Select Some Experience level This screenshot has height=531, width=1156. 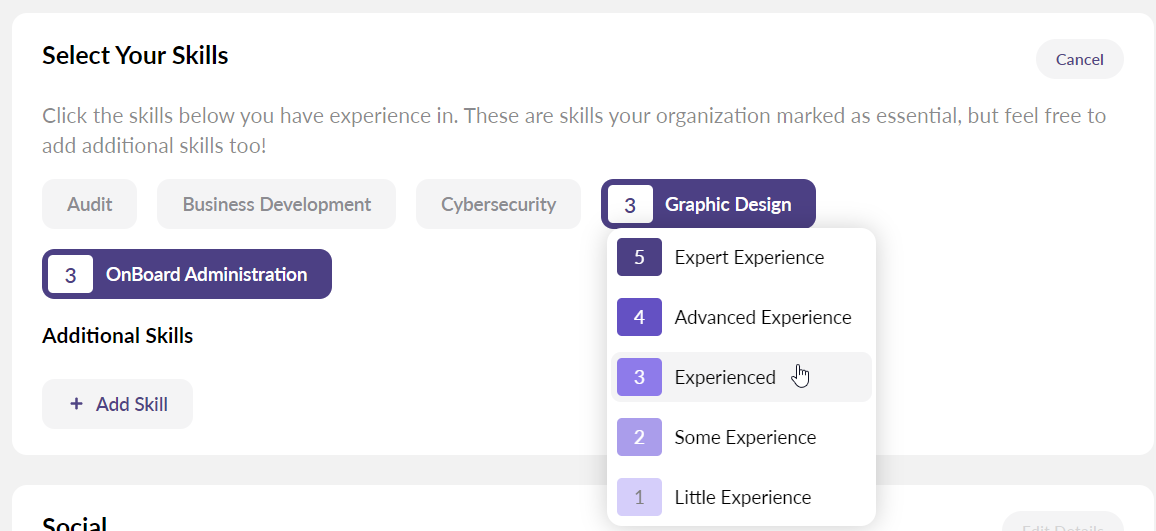[x=745, y=437]
